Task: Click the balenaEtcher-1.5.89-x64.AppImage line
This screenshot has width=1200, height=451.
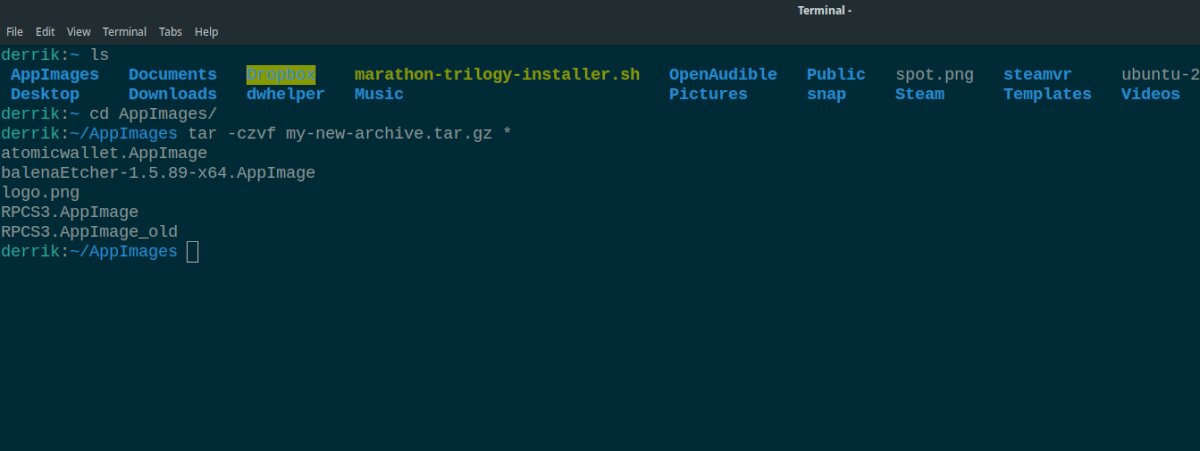Action: 158,173
